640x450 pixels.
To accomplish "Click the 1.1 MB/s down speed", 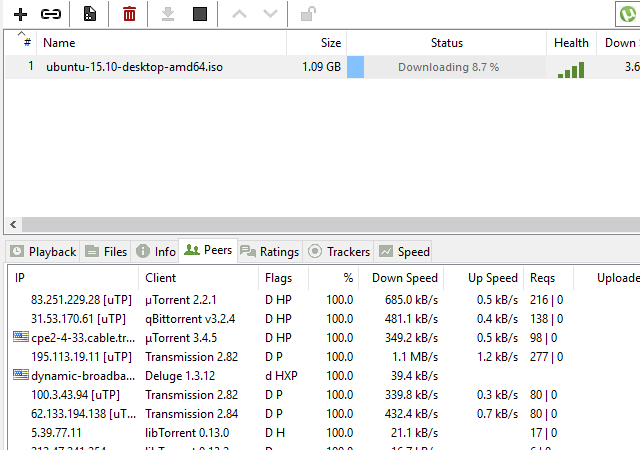I will coord(415,356).
